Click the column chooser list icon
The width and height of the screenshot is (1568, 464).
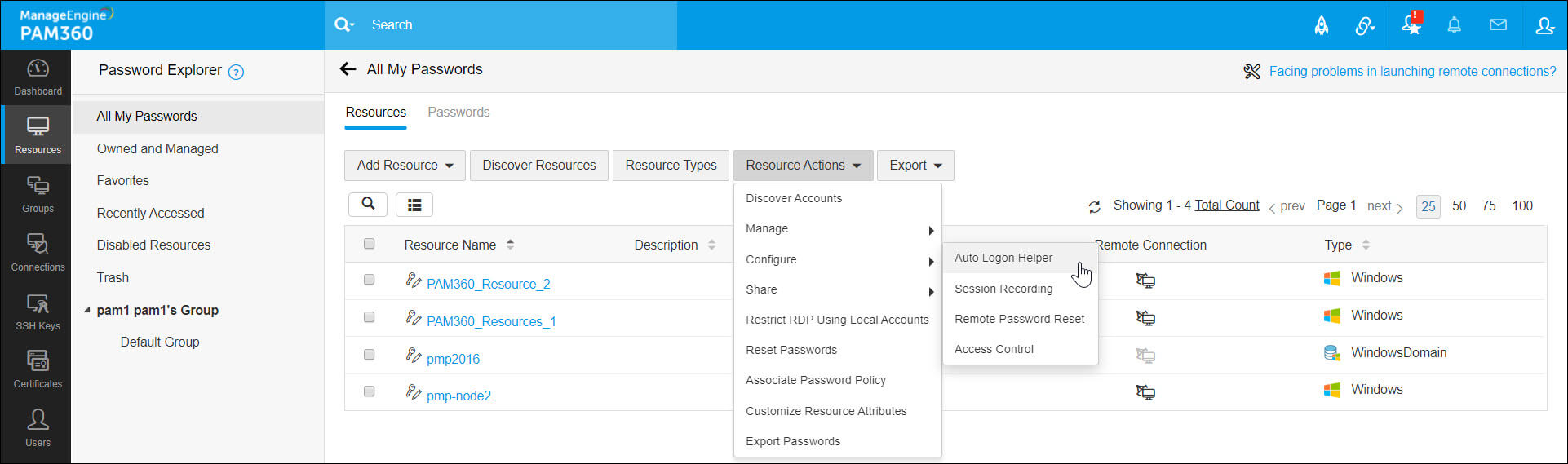point(414,205)
